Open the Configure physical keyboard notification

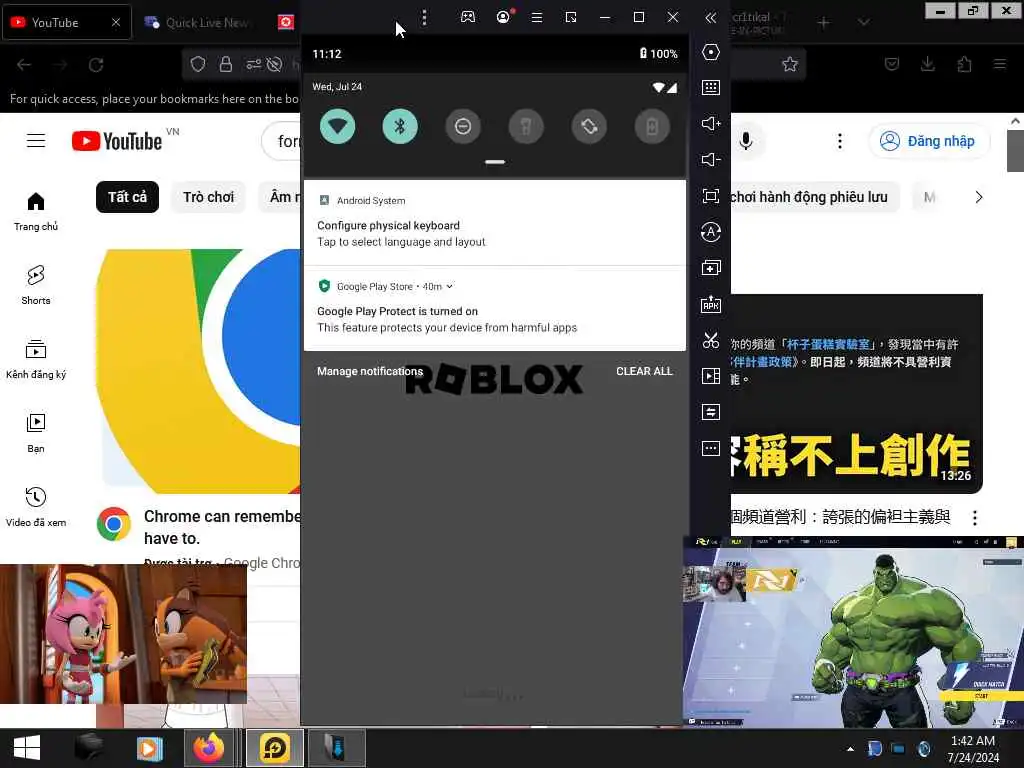point(495,223)
